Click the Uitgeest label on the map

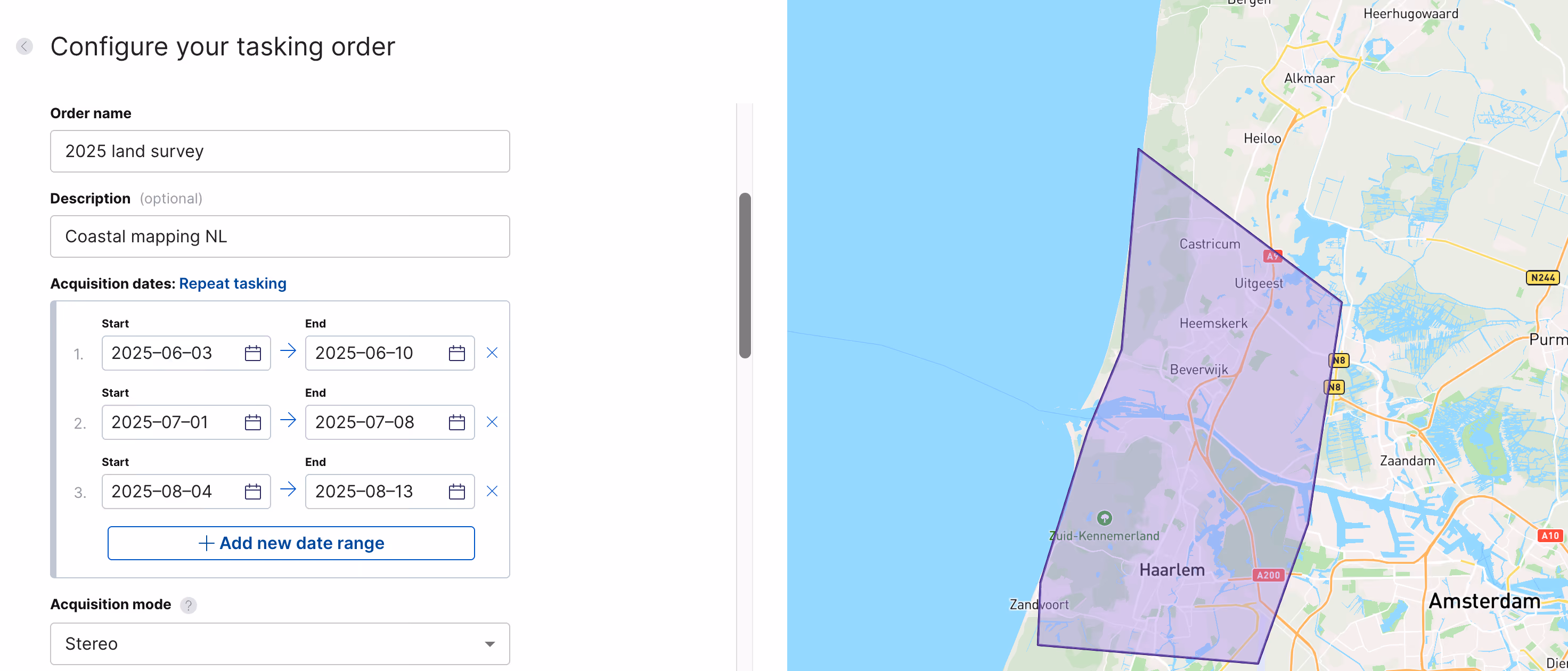[x=1258, y=284]
